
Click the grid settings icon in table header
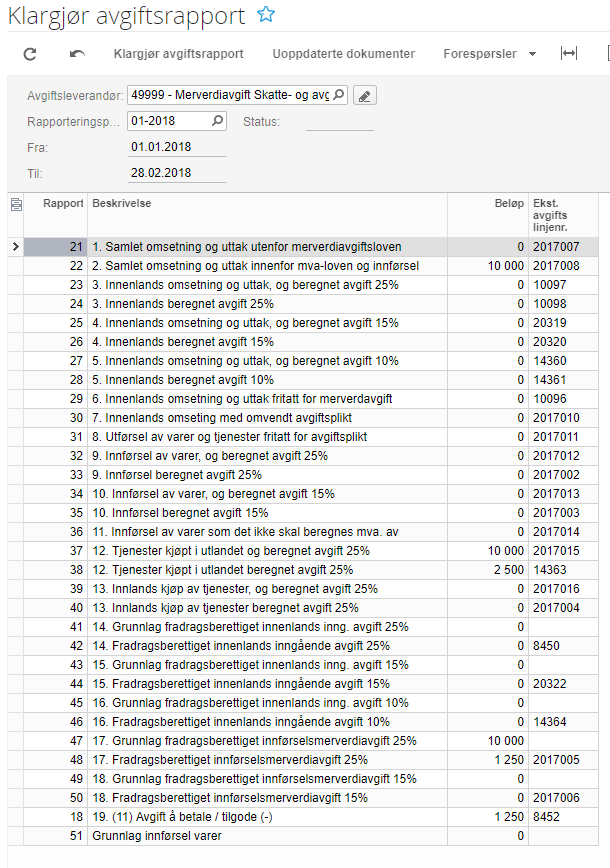[x=15, y=205]
